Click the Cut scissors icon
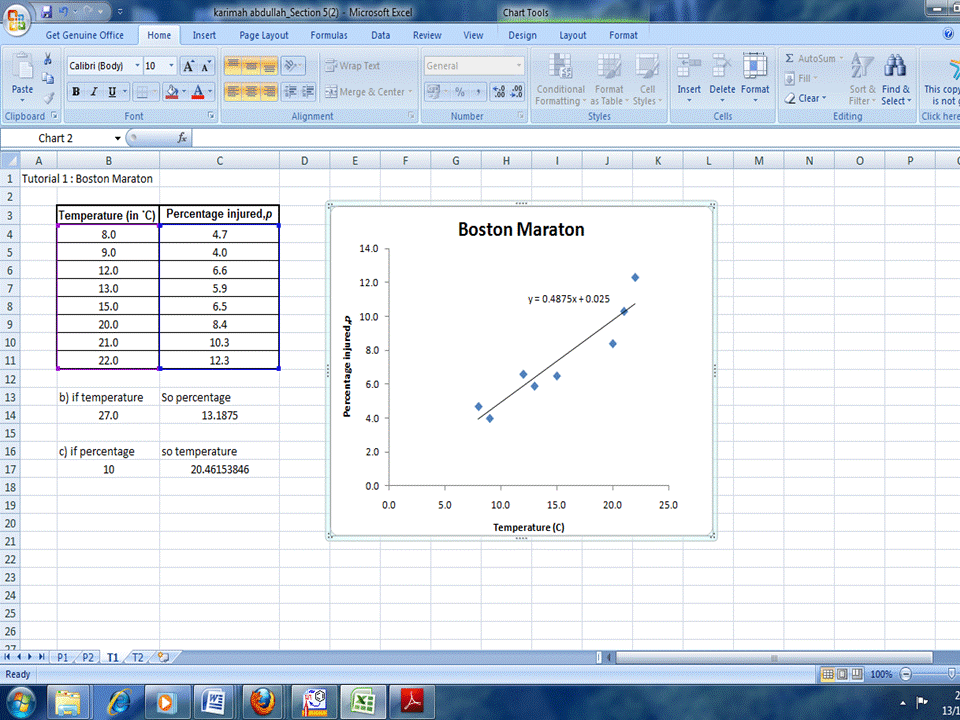Image resolution: width=960 pixels, height=720 pixels. (x=48, y=59)
